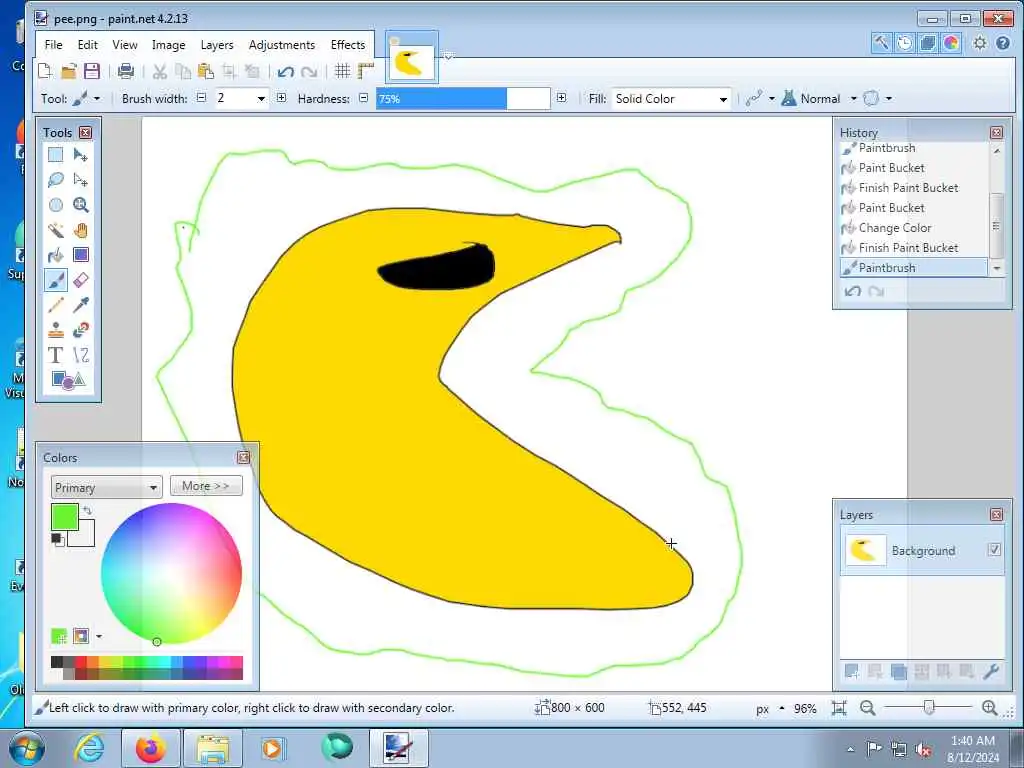Select the Pencil tool
The height and width of the screenshot is (768, 1024).
pos(56,305)
